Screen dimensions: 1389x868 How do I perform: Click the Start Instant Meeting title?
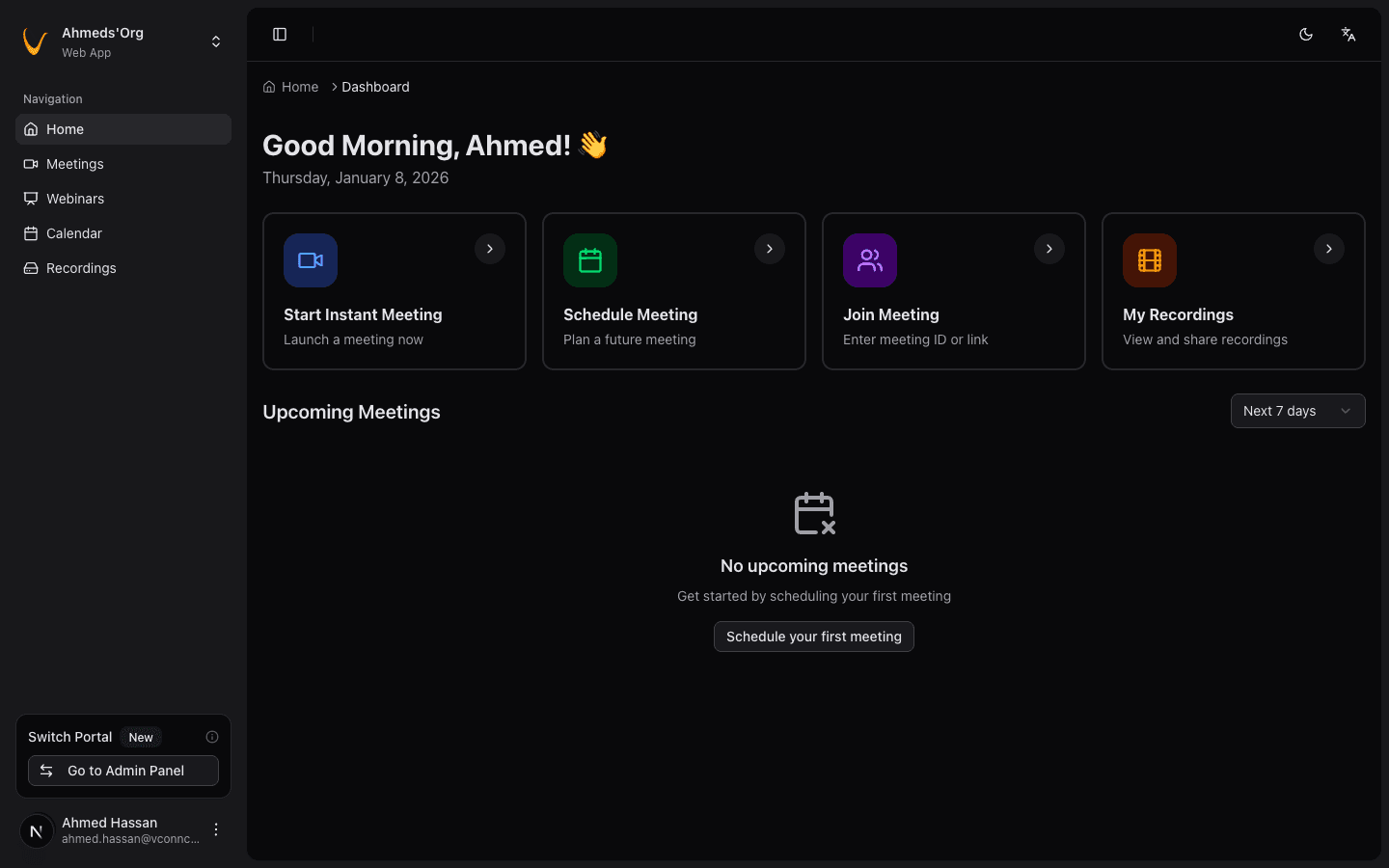click(363, 314)
